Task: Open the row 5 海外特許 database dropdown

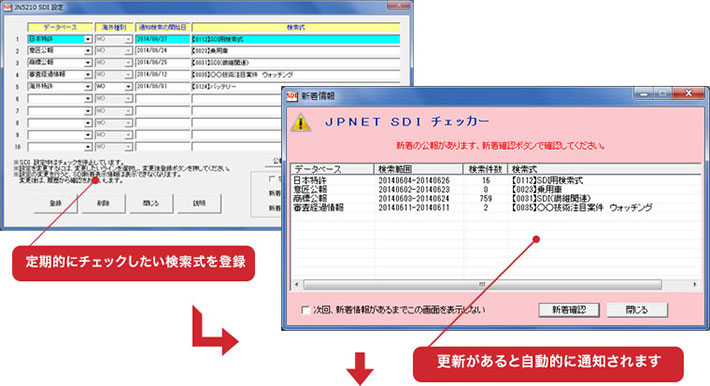Action: tap(88, 87)
